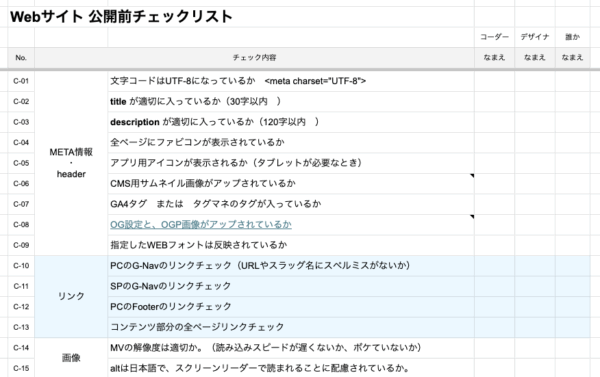Select row number cell C-15
Viewport: 600px width, 377px height.
21,368
